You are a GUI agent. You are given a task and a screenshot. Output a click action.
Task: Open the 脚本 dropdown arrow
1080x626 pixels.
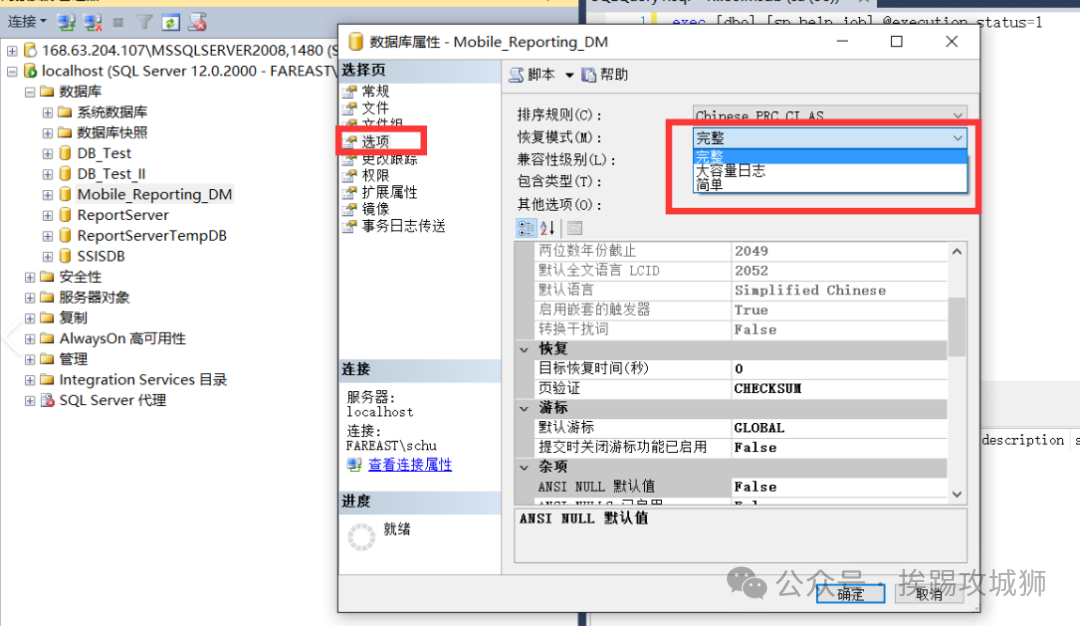[x=569, y=75]
